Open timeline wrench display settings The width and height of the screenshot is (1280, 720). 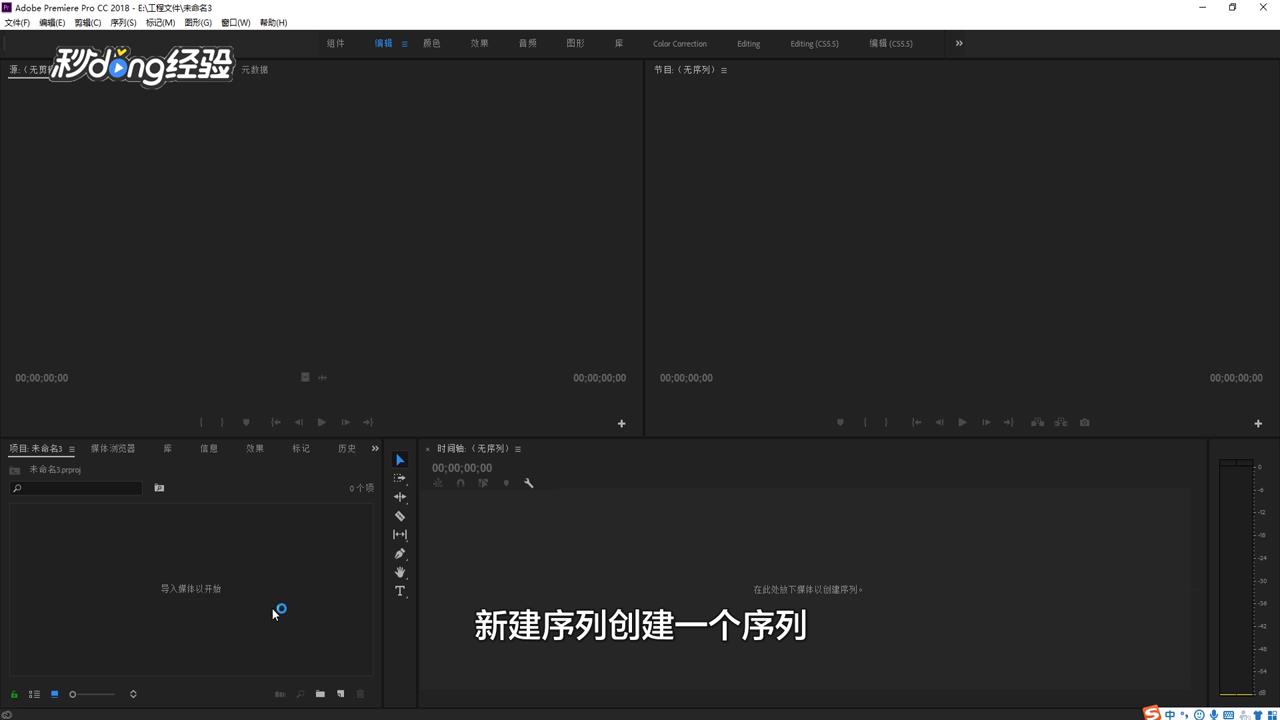tap(529, 483)
